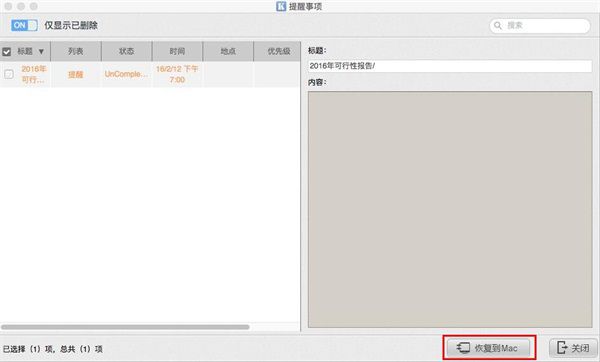Image resolution: width=600 pixels, height=362 pixels.
Task: Select the 2016年可行... title cell
Action: [33, 74]
